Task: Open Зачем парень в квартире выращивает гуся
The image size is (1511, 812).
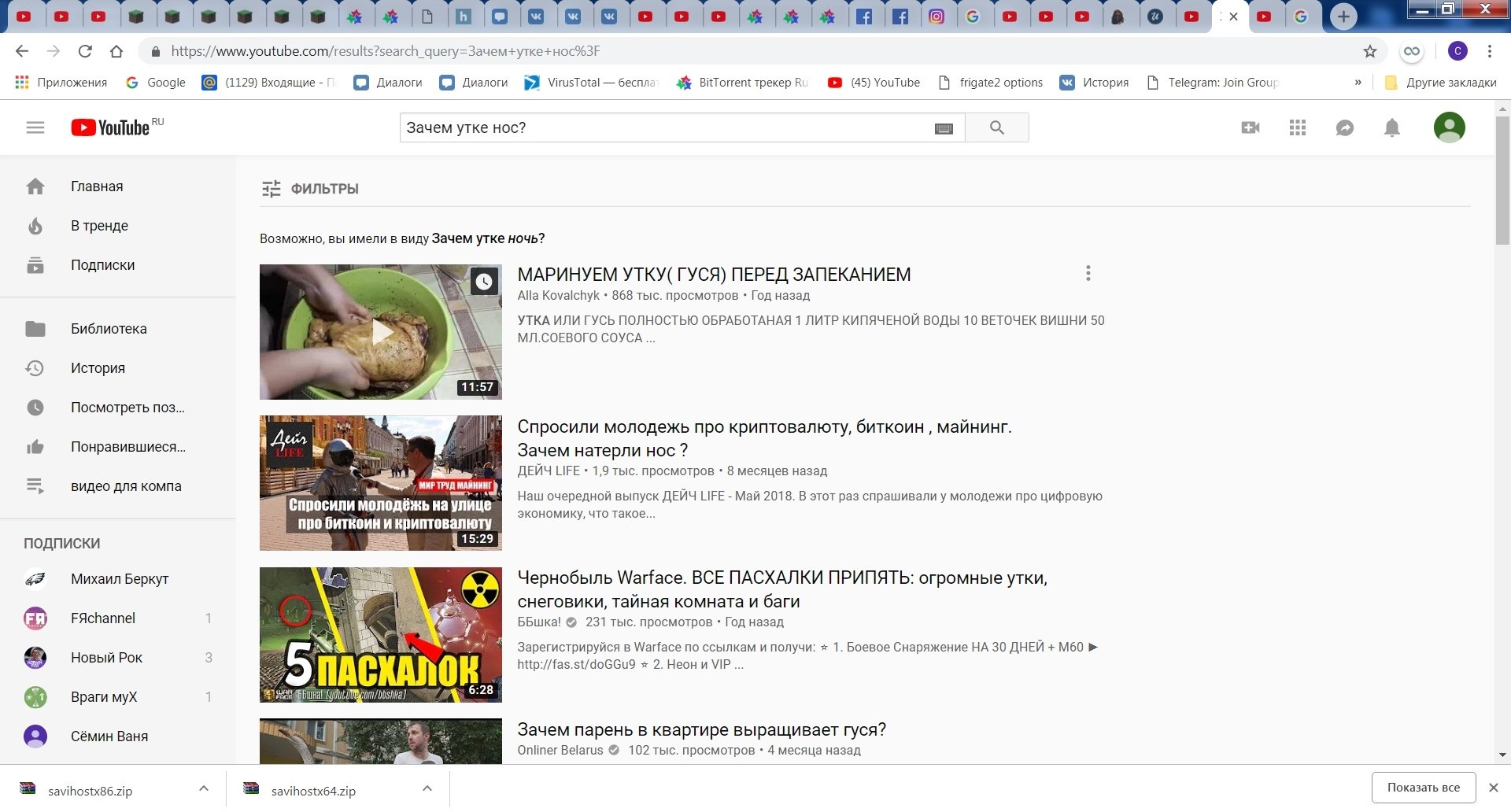Action: 701,729
